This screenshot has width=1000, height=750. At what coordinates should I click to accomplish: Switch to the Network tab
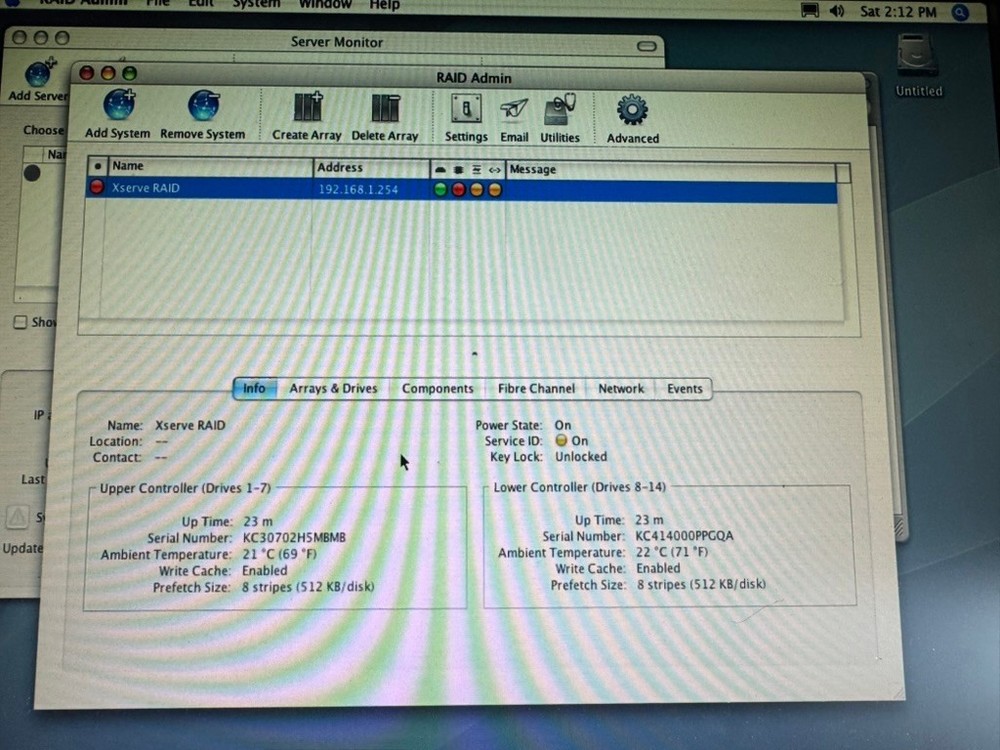pyautogui.click(x=621, y=388)
